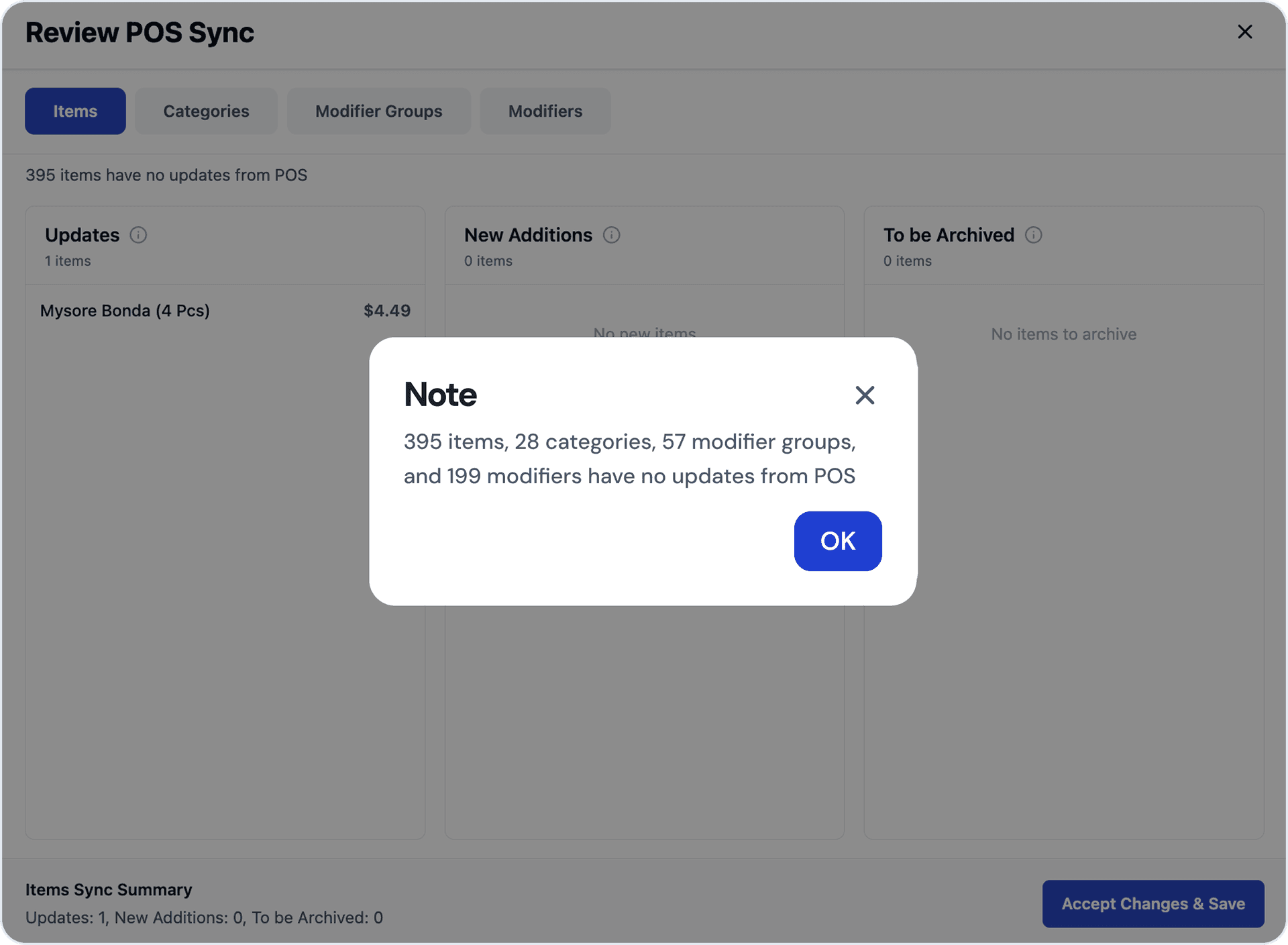
Task: Click the '0 items' count under New Additions
Action: pos(488,261)
